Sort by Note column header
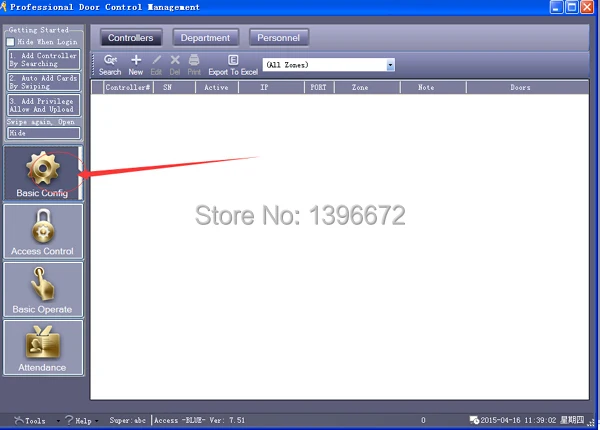Viewport: 600px width, 430px height. [x=433, y=87]
